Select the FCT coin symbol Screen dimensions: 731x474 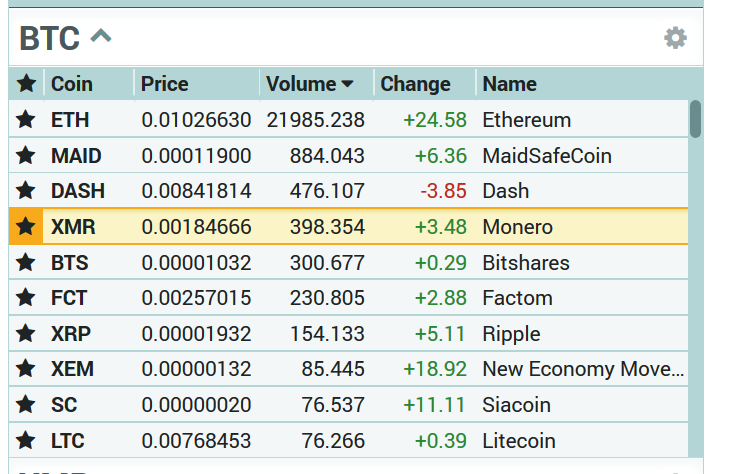click(x=69, y=298)
